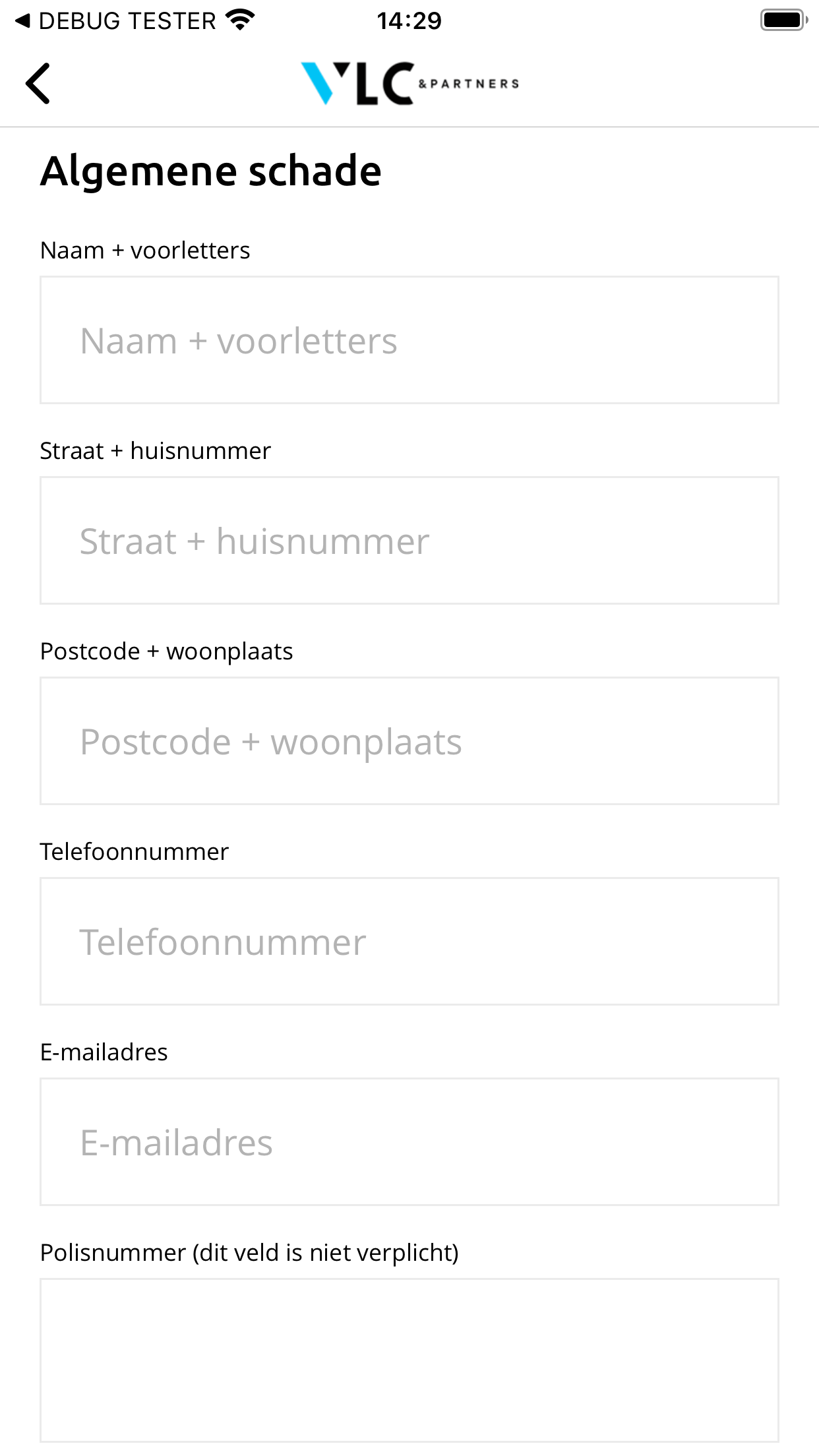Tap the back chevron in the header
Screen dimensions: 819x1456
38,84
